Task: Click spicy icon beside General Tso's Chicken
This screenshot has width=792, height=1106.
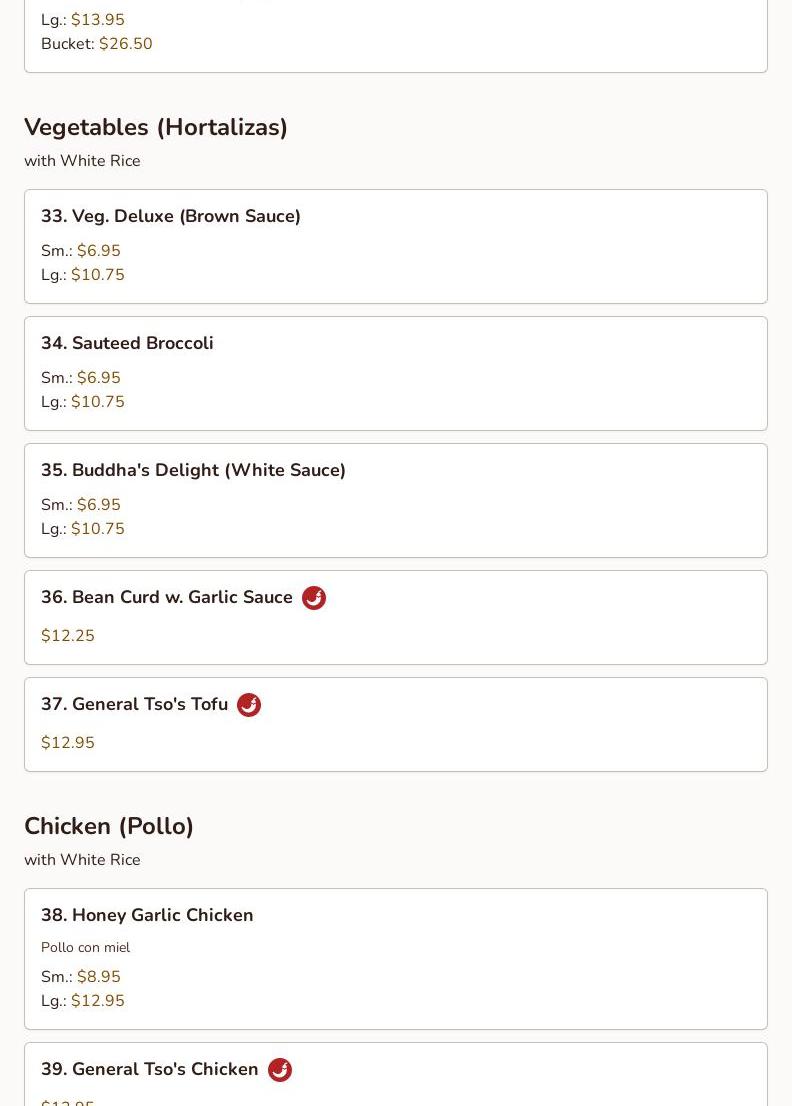Action: pyautogui.click(x=280, y=1069)
